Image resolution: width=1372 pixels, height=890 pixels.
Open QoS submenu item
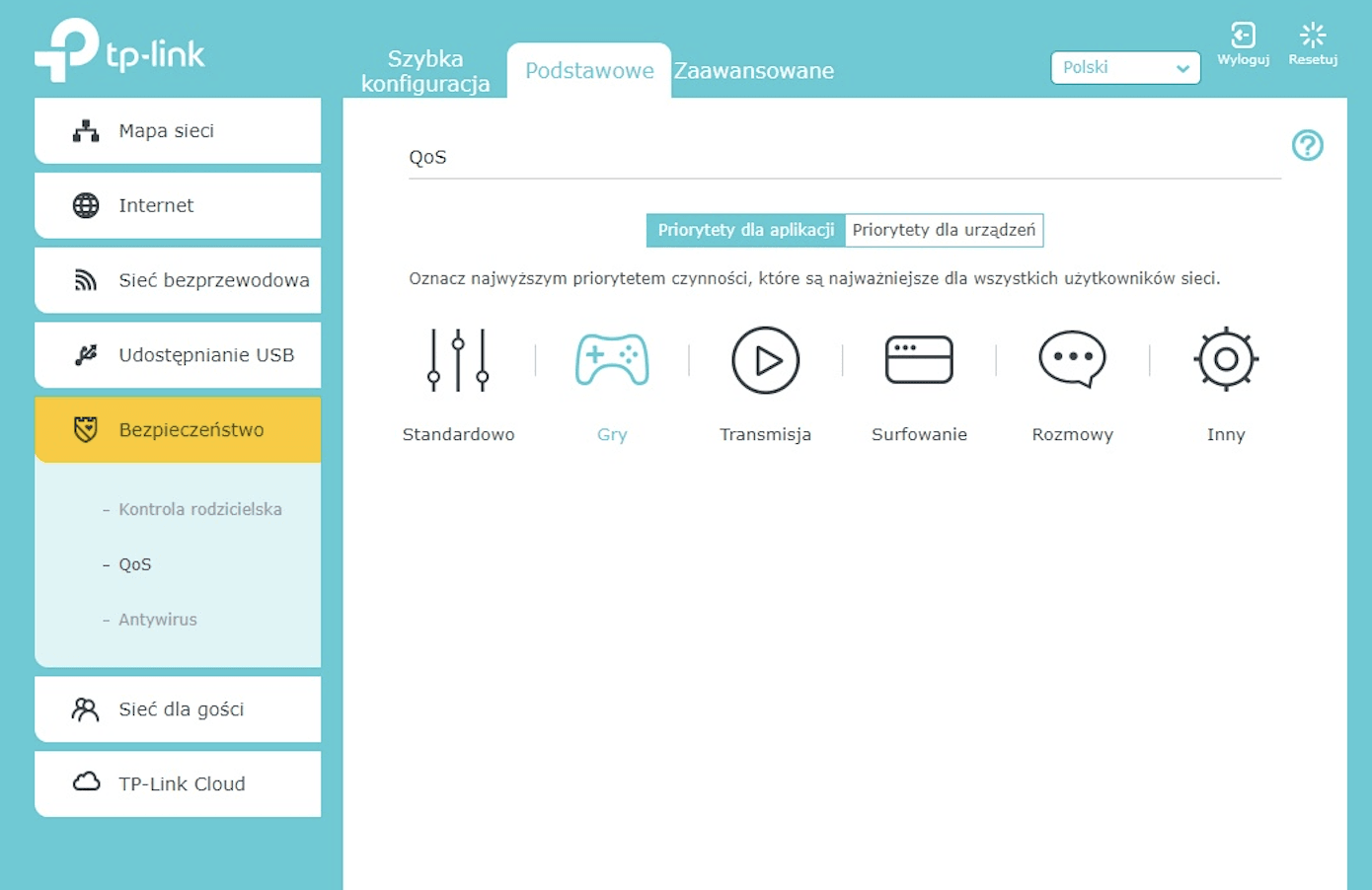(x=135, y=564)
